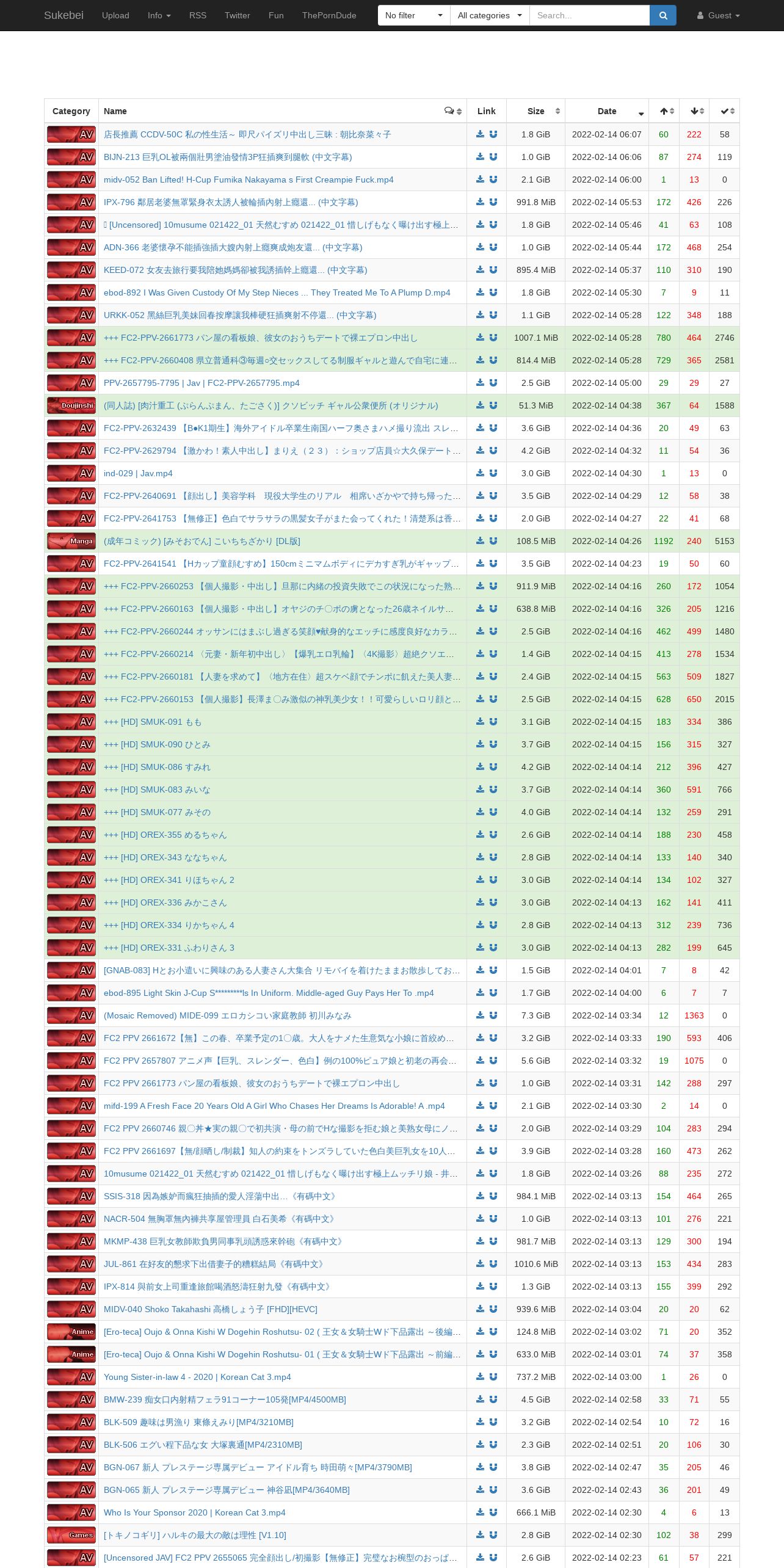Expand the Info menu dropdown
This screenshot has height=1568, width=784.
click(159, 15)
